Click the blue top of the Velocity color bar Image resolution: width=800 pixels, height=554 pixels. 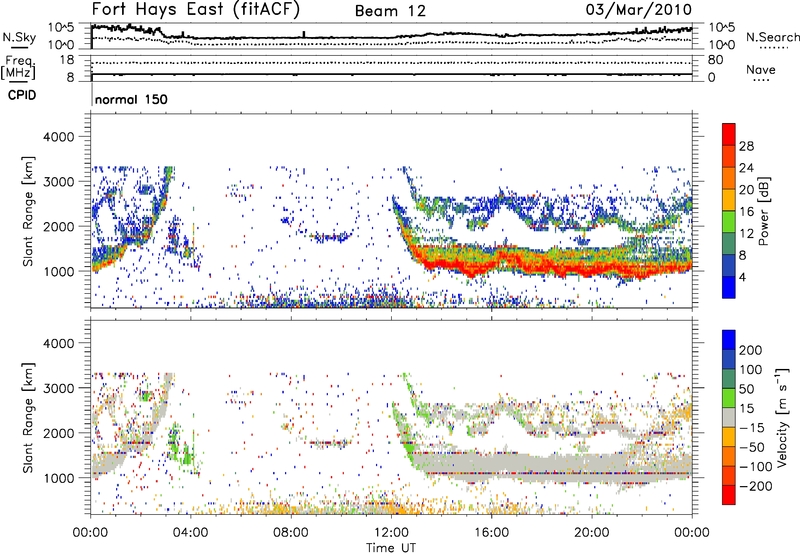pyautogui.click(x=729, y=340)
